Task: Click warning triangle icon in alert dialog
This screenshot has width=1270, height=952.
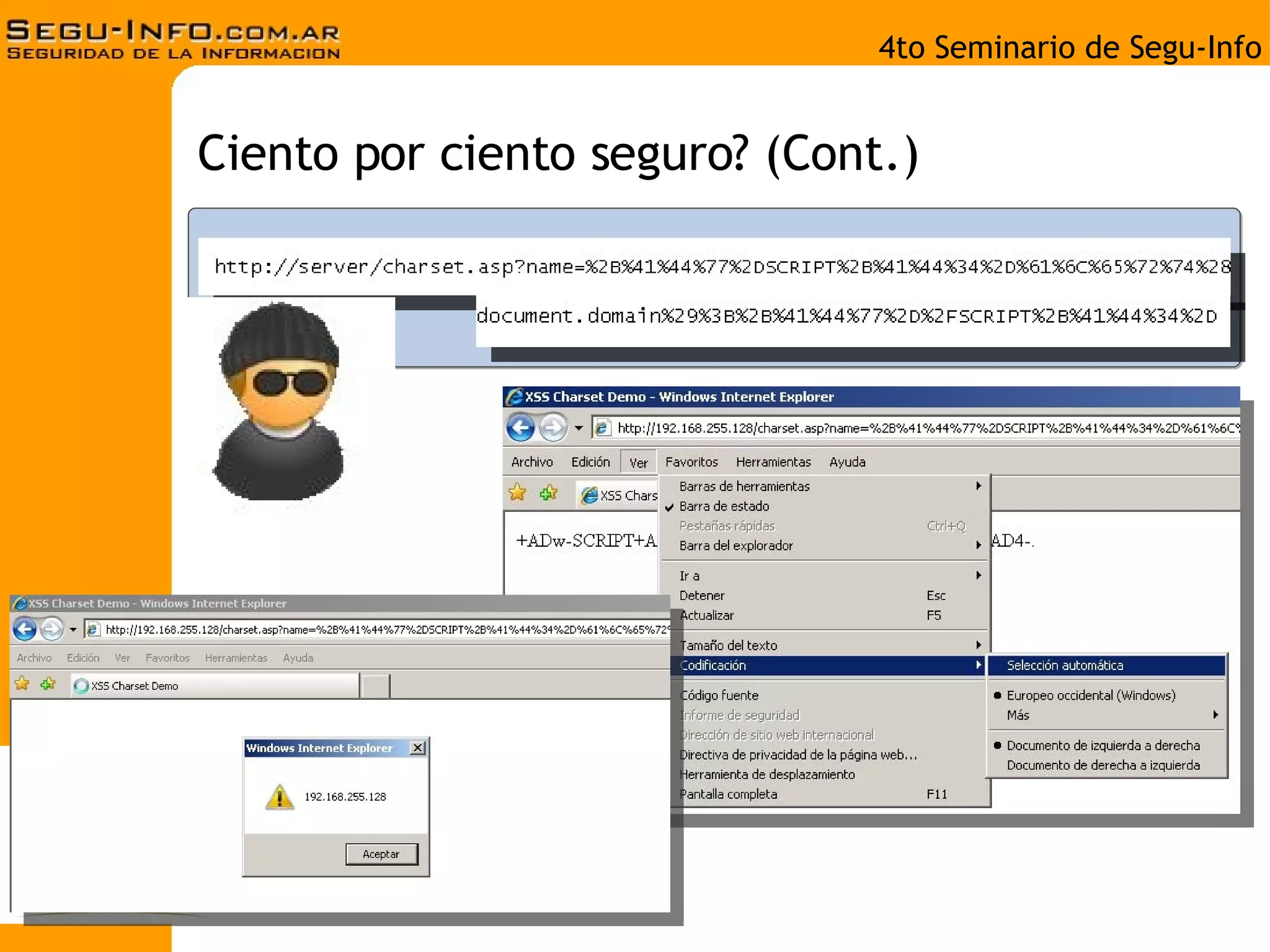Action: [x=280, y=796]
